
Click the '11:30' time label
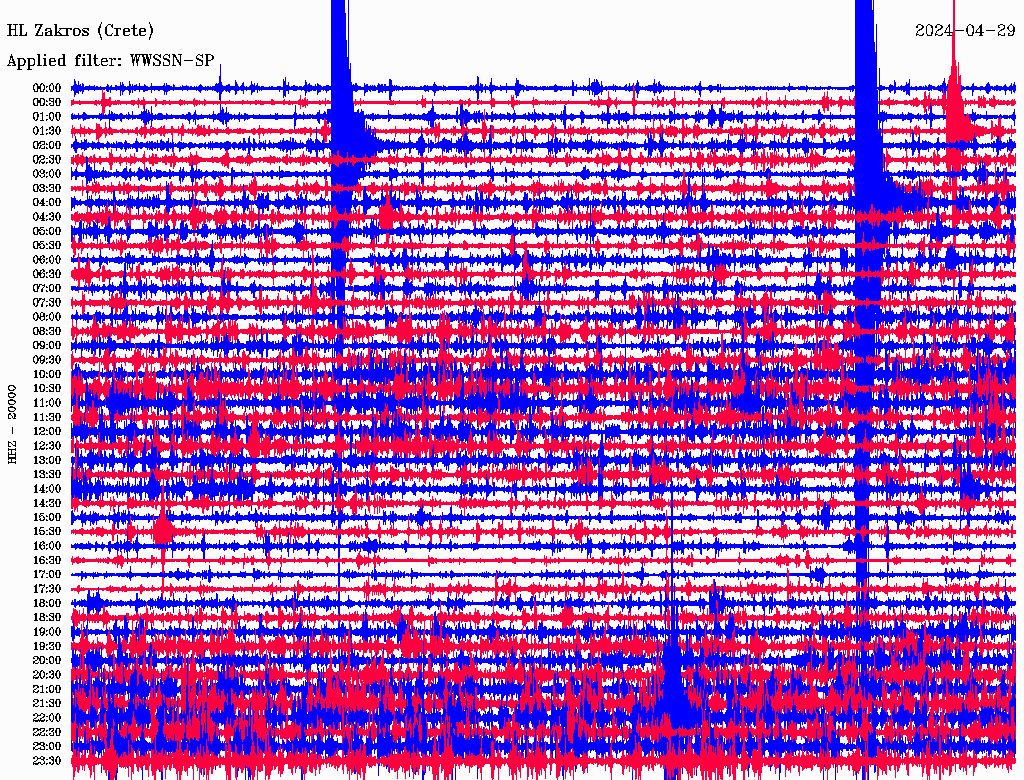(x=47, y=417)
